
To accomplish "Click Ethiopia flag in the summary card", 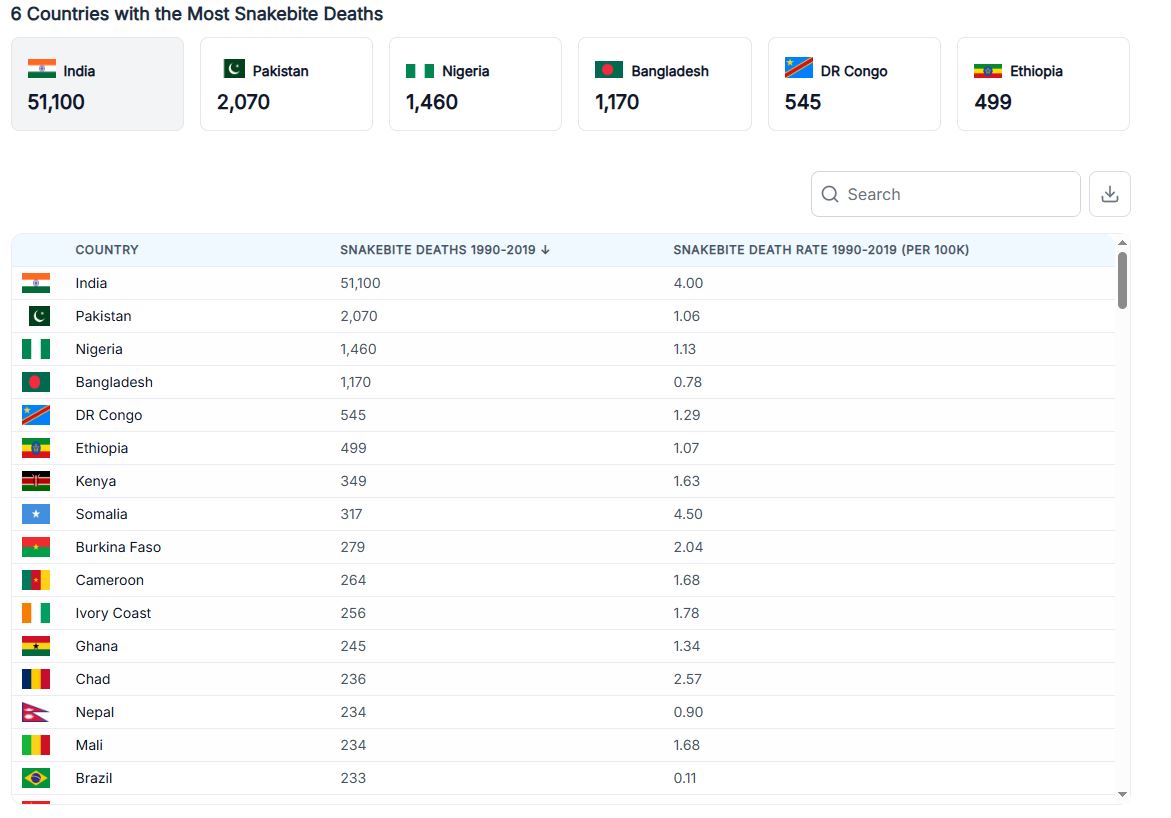I will pyautogui.click(x=988, y=71).
